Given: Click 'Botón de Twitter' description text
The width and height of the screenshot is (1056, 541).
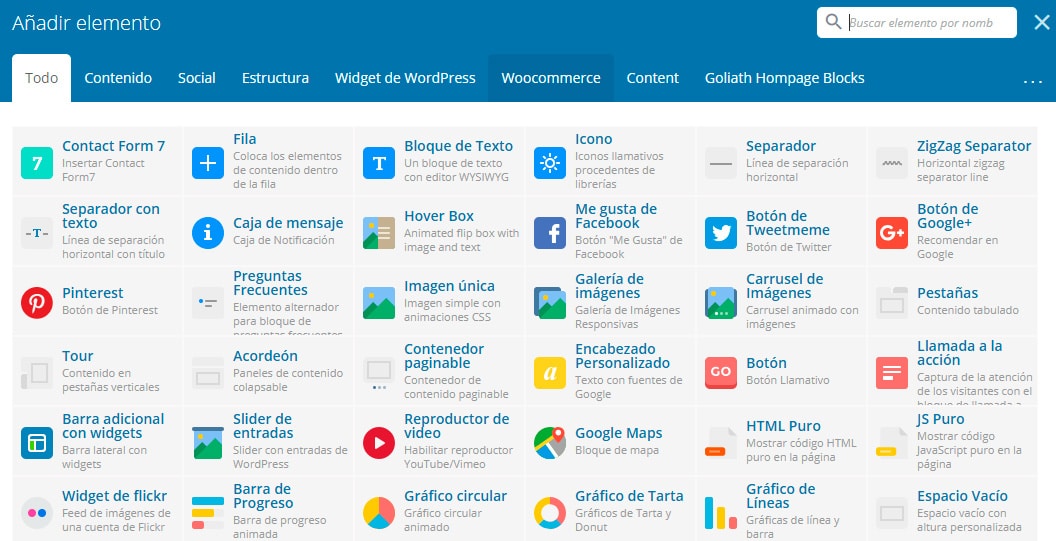Looking at the screenshot, I should (x=789, y=247).
